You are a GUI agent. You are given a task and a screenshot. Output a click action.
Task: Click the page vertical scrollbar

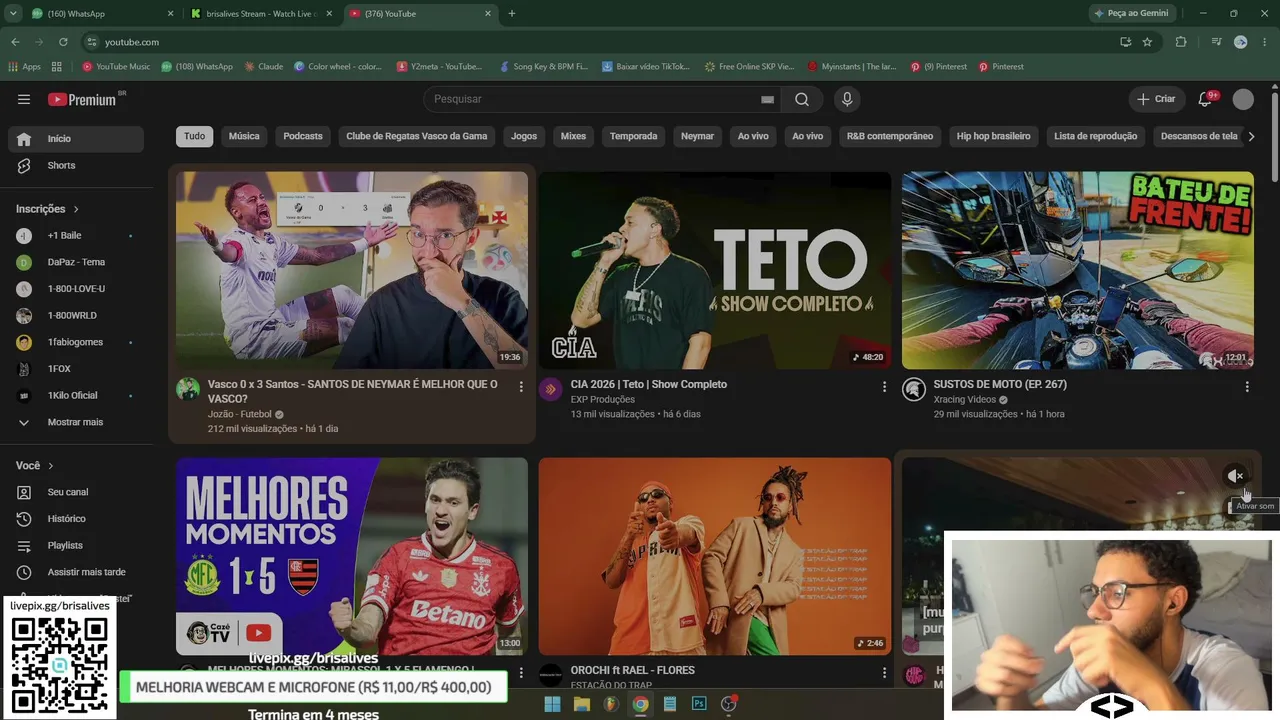click(x=1274, y=136)
